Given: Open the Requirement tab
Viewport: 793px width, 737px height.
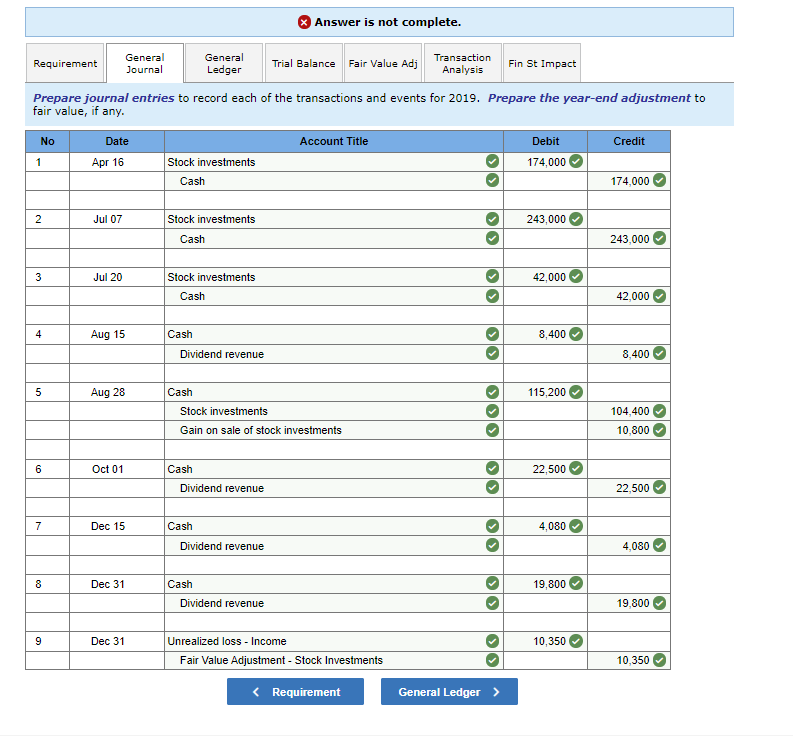Looking at the screenshot, I should (x=65, y=63).
